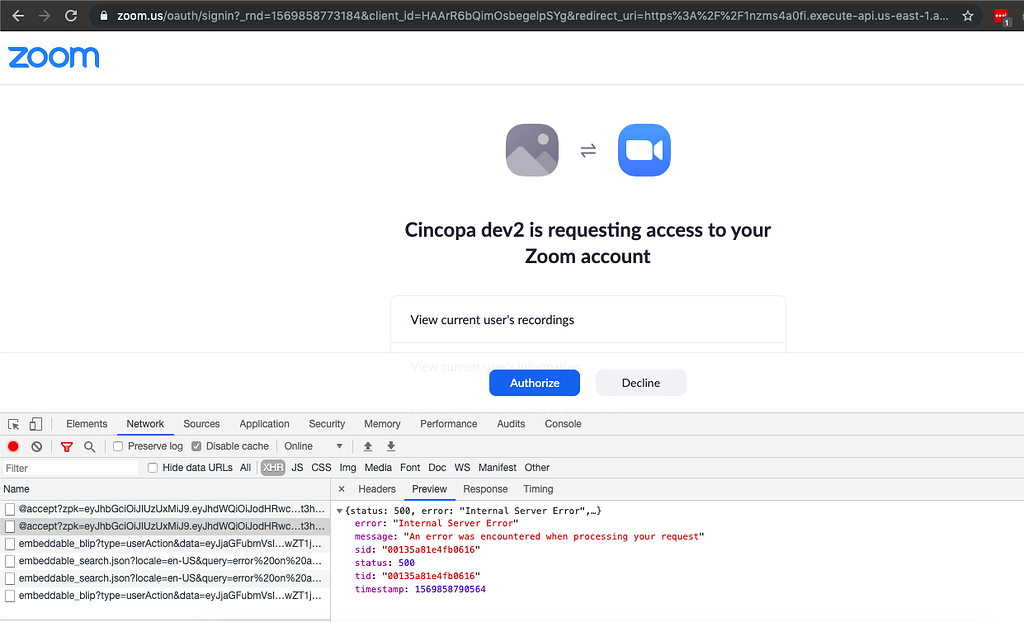This screenshot has height=622, width=1024.
Task: Clear the network requests list
Action: point(36,446)
